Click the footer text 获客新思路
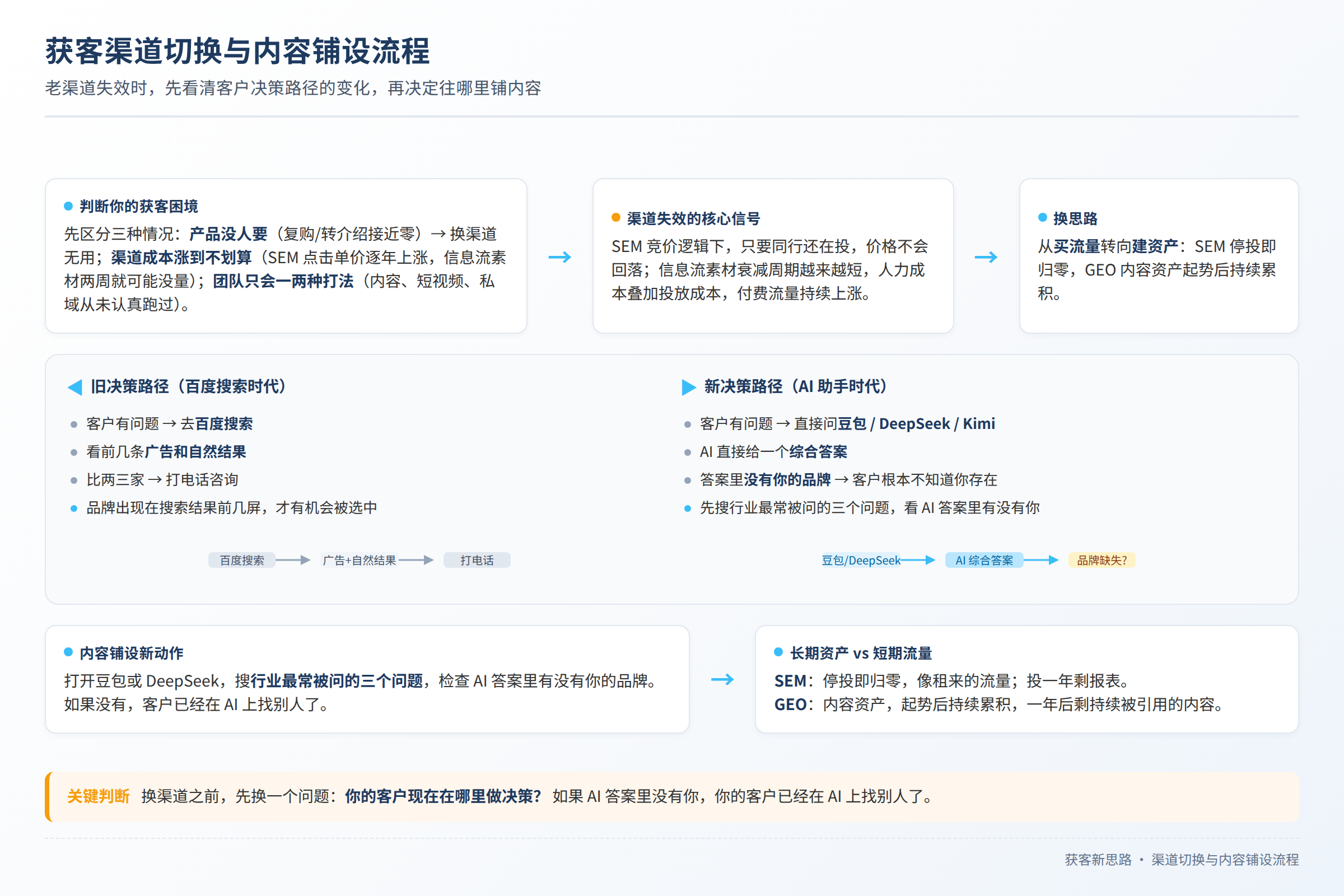1344x896 pixels. click(1098, 860)
